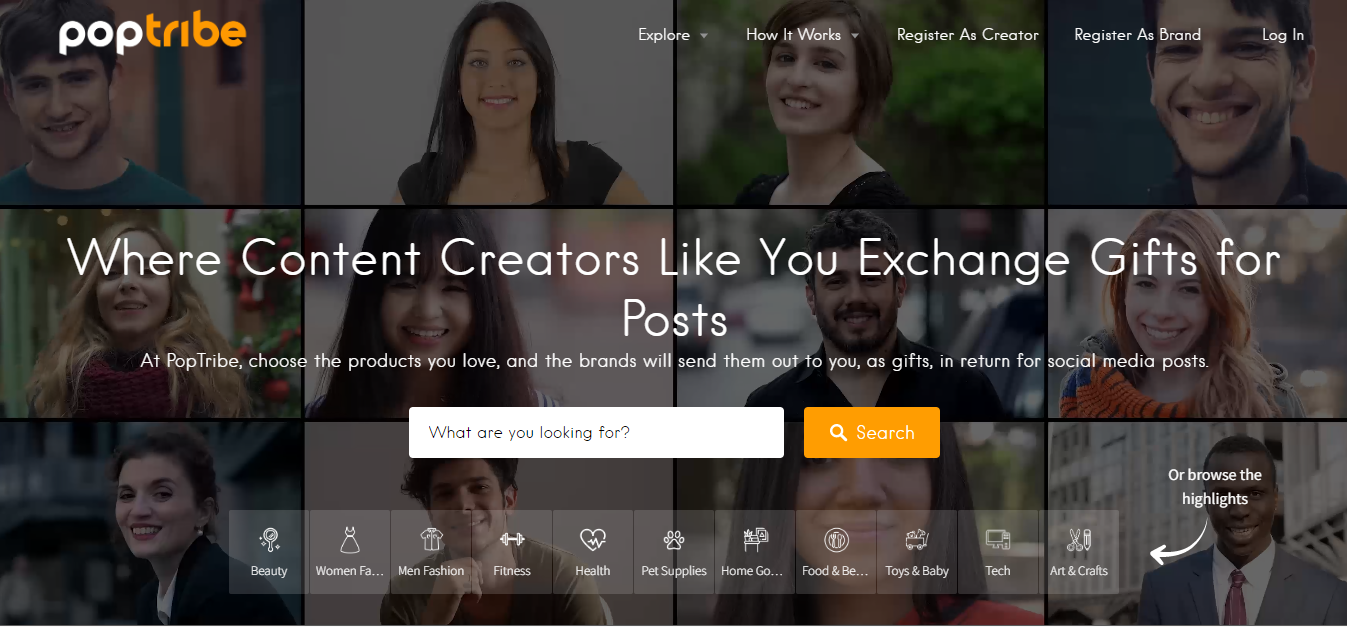Go home via the poptribe logo
This screenshot has height=627, width=1347.
pos(152,34)
